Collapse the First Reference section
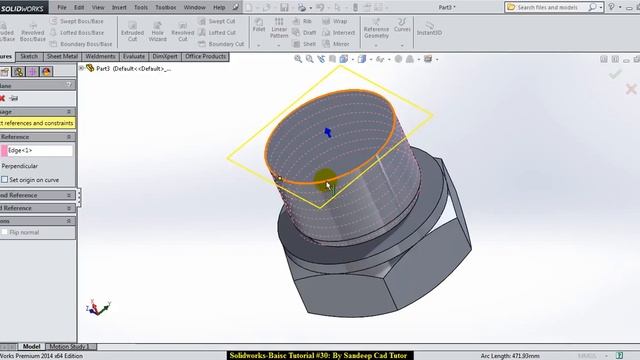640x360 pixels. (x=69, y=137)
